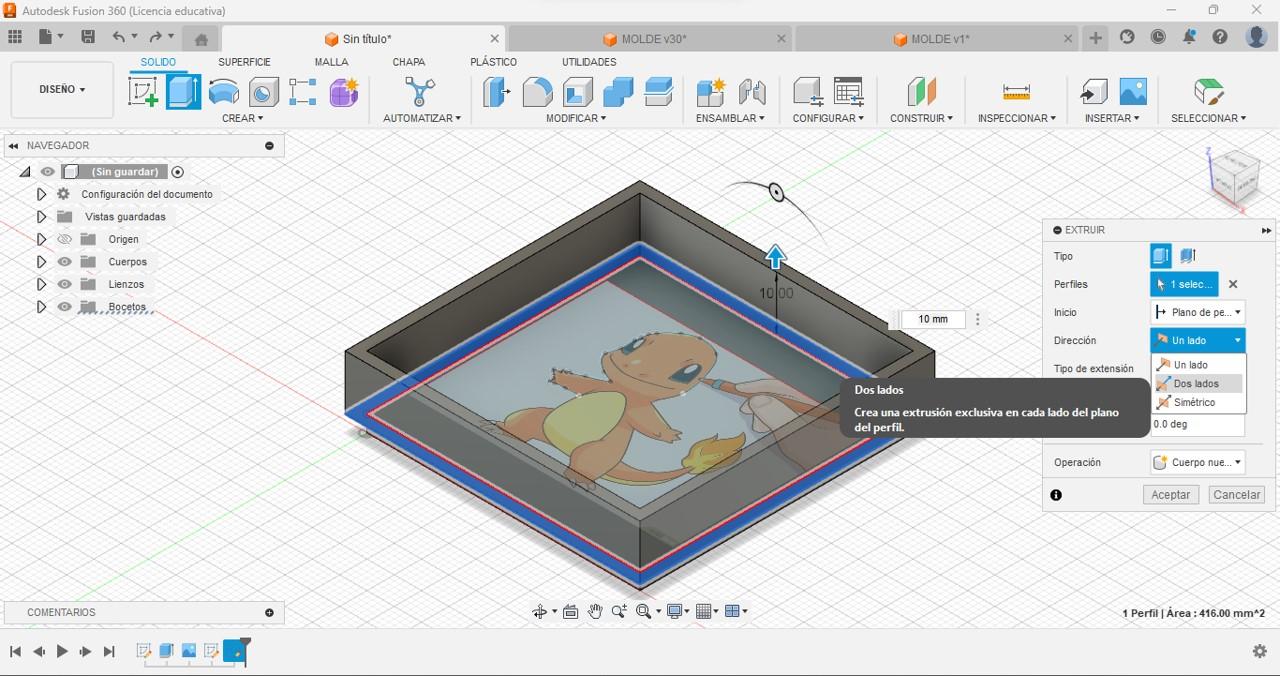This screenshot has width=1280, height=676.
Task: Hide the Lienzos folder
Action: [65, 284]
